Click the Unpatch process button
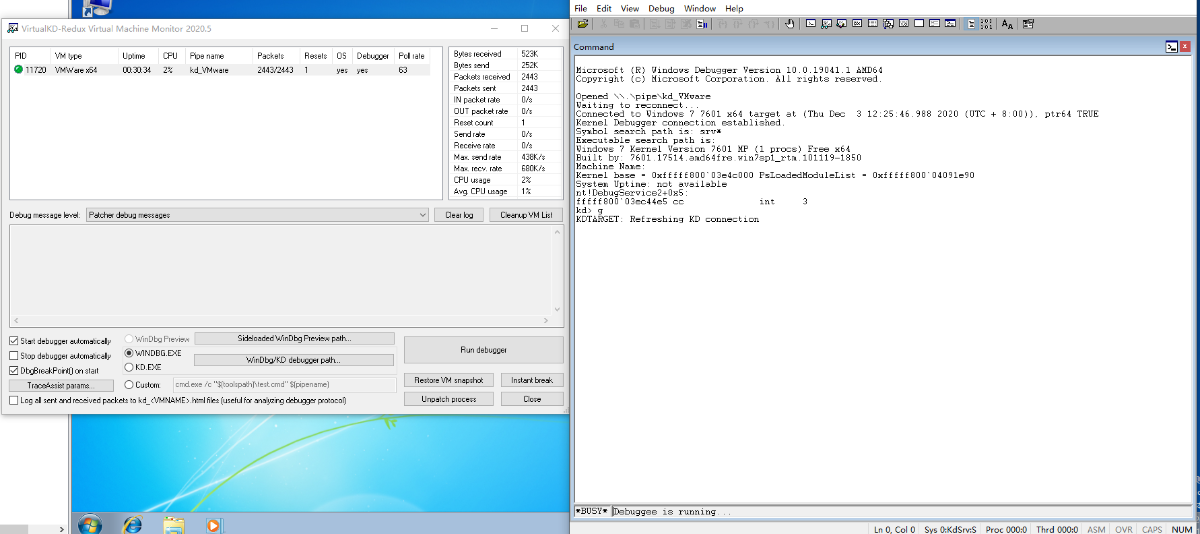This screenshot has height=534, width=1200. point(449,399)
